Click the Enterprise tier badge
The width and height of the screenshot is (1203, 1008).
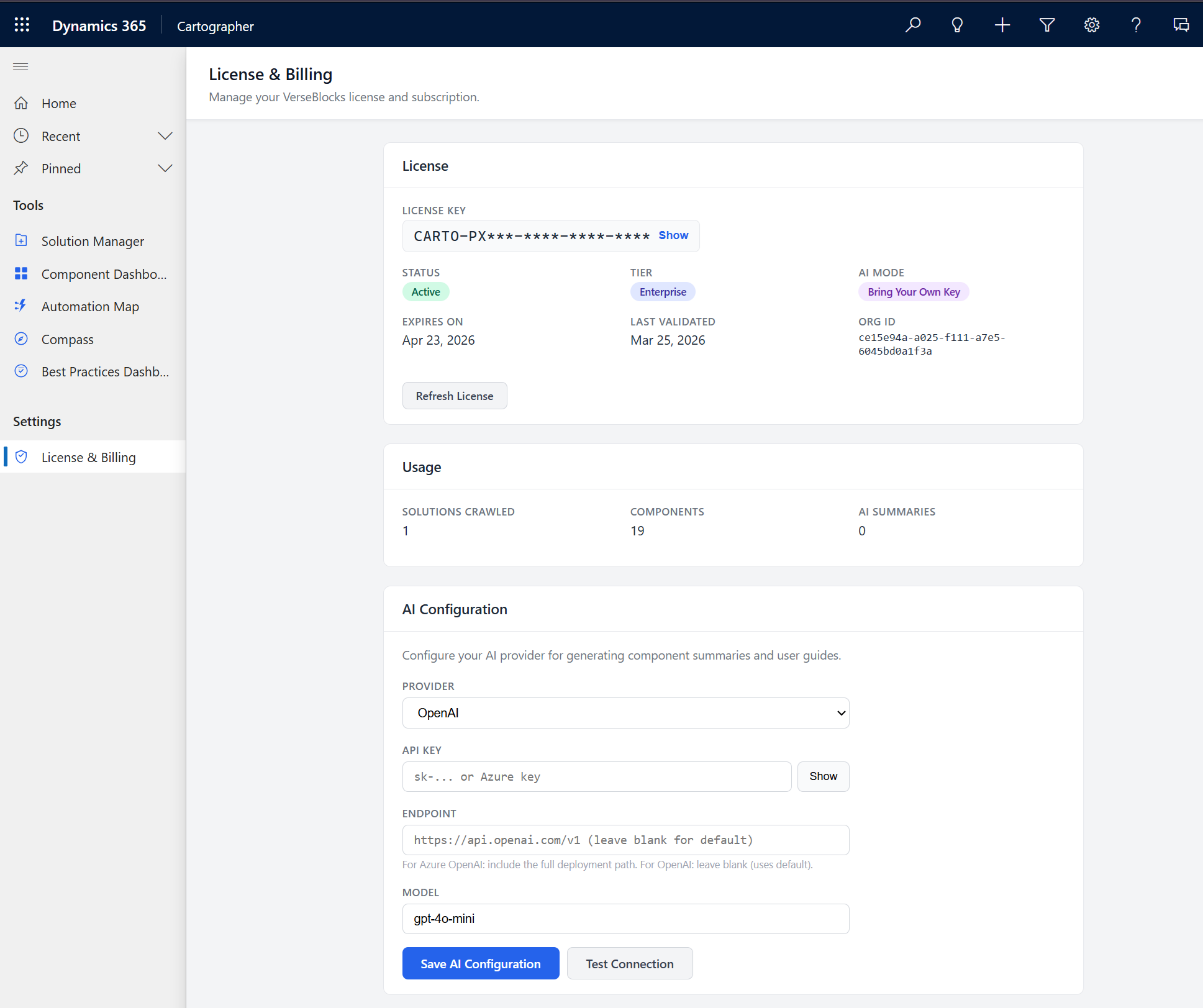click(x=663, y=292)
